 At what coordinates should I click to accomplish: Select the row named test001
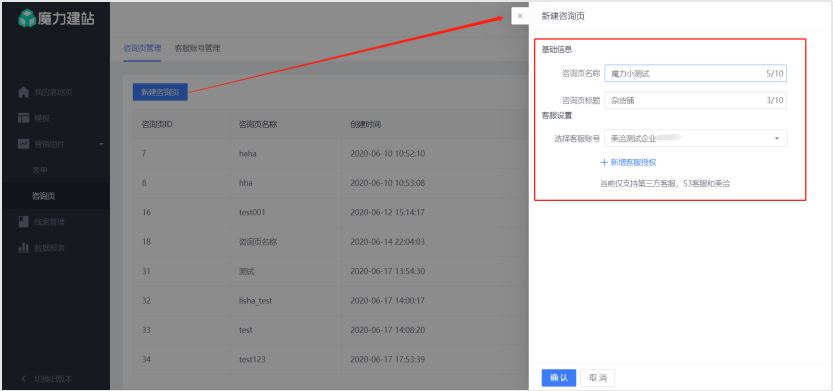click(x=330, y=212)
